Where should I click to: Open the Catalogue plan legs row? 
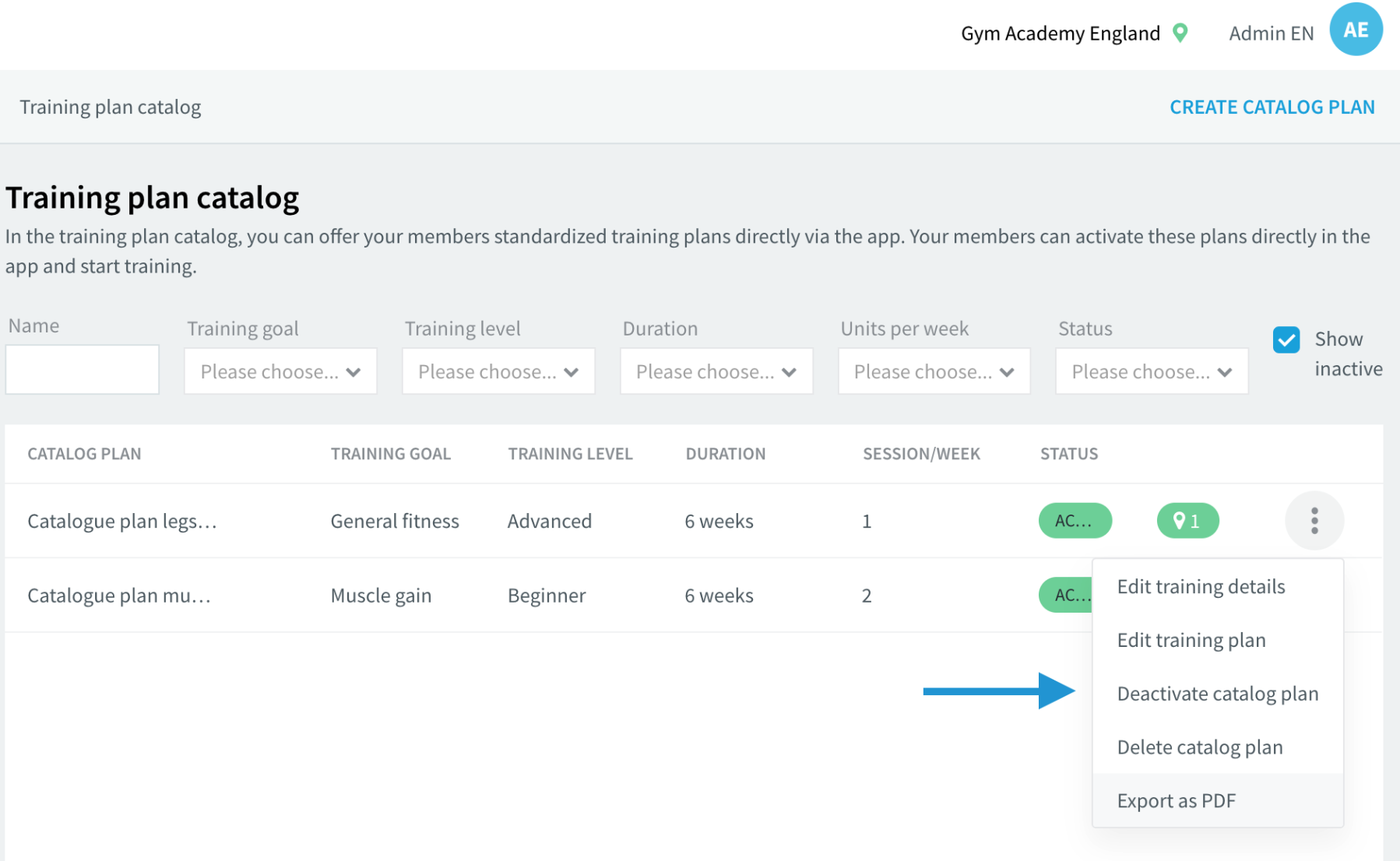[x=694, y=521]
